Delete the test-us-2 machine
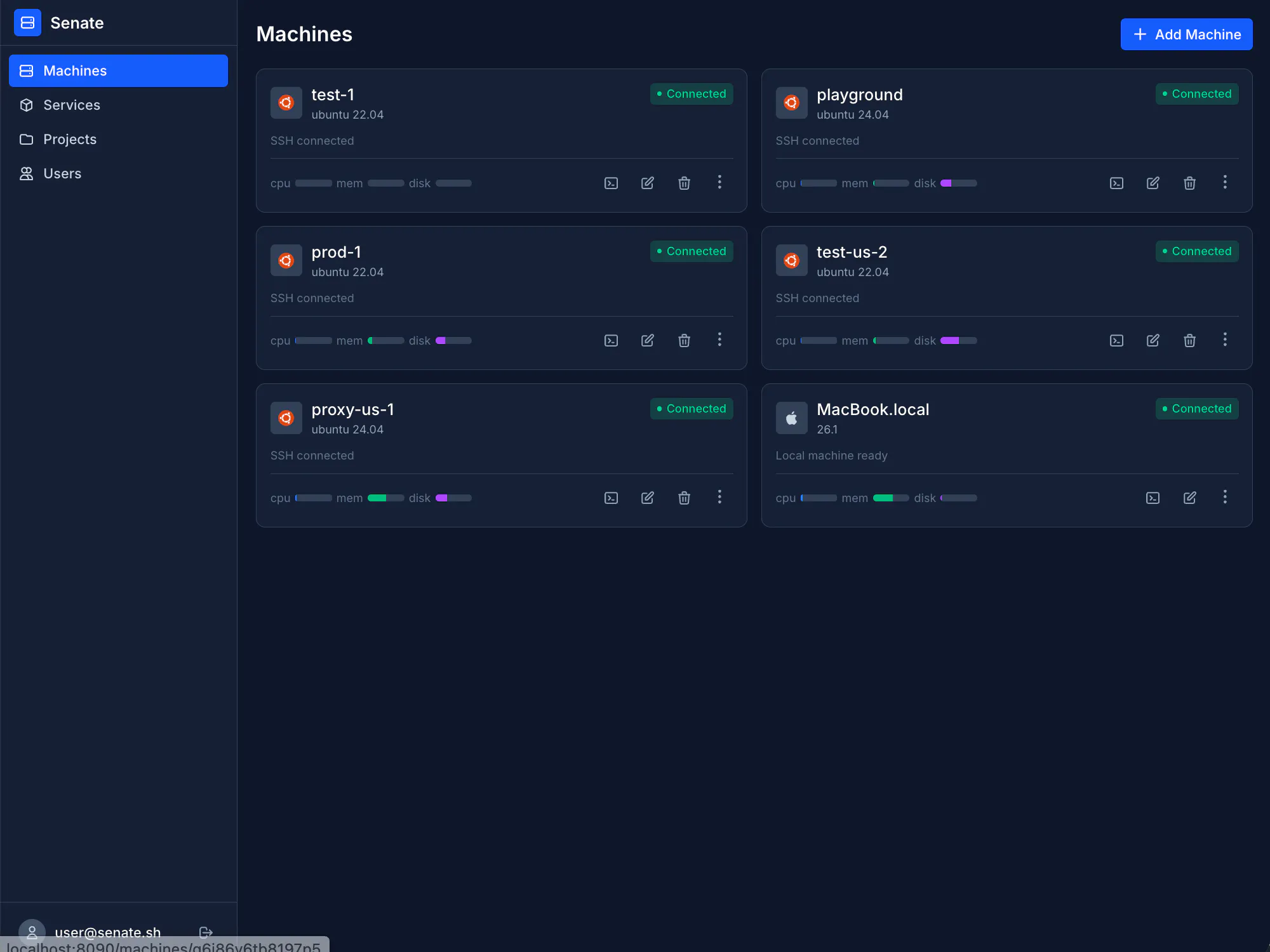1270x952 pixels. (x=1189, y=340)
